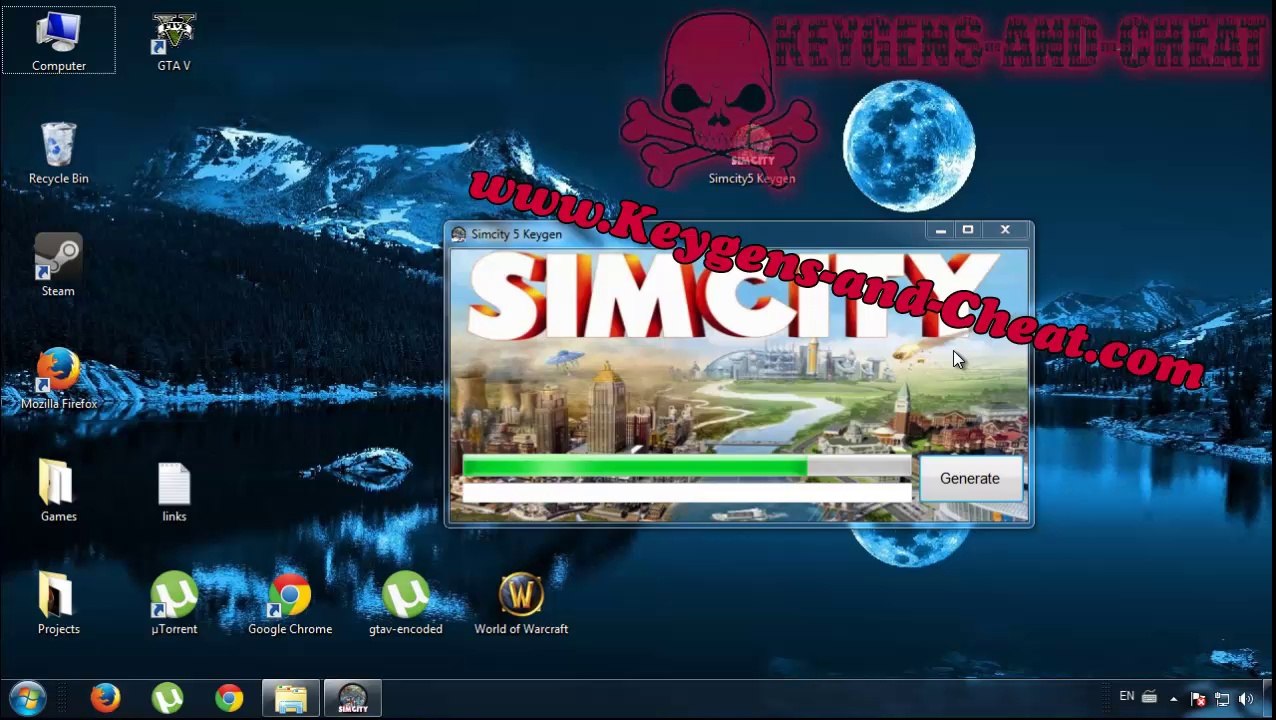Open Windows Explorer from the taskbar
This screenshot has width=1276, height=720.
pyautogui.click(x=291, y=698)
